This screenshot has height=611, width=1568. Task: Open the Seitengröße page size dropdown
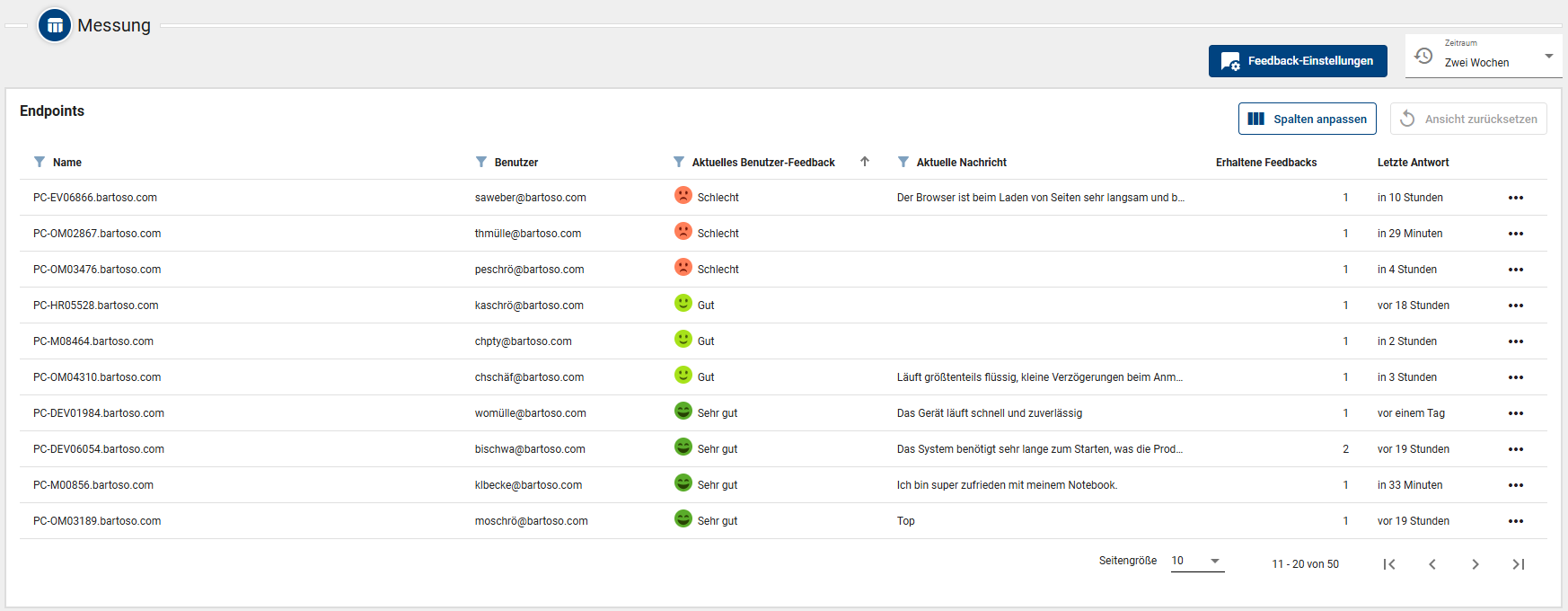click(x=1197, y=561)
